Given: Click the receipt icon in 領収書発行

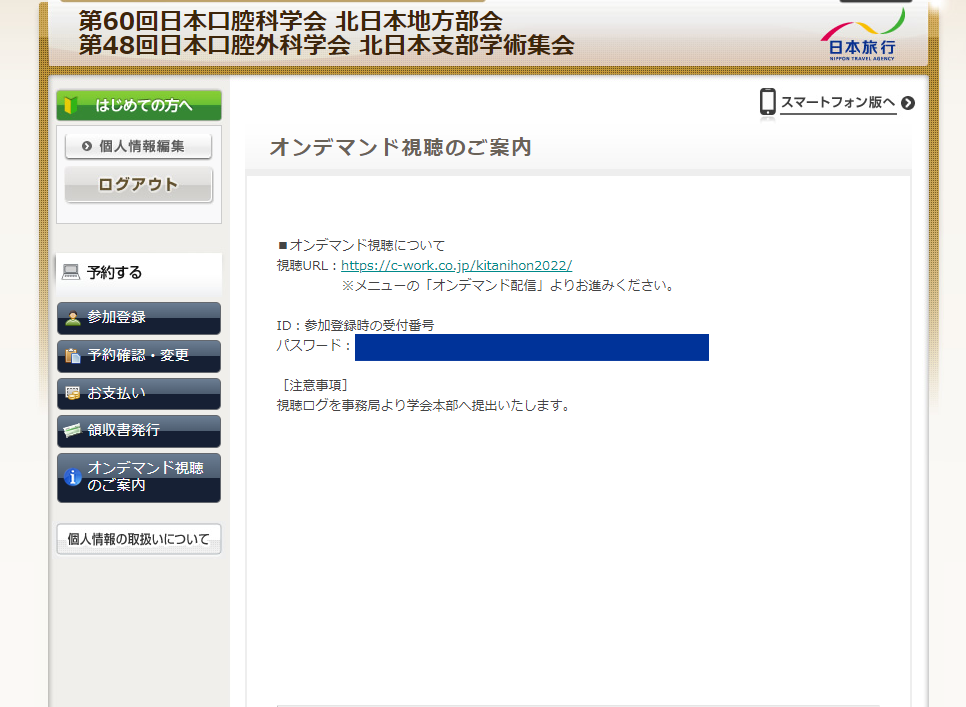Looking at the screenshot, I should pyautogui.click(x=73, y=430).
